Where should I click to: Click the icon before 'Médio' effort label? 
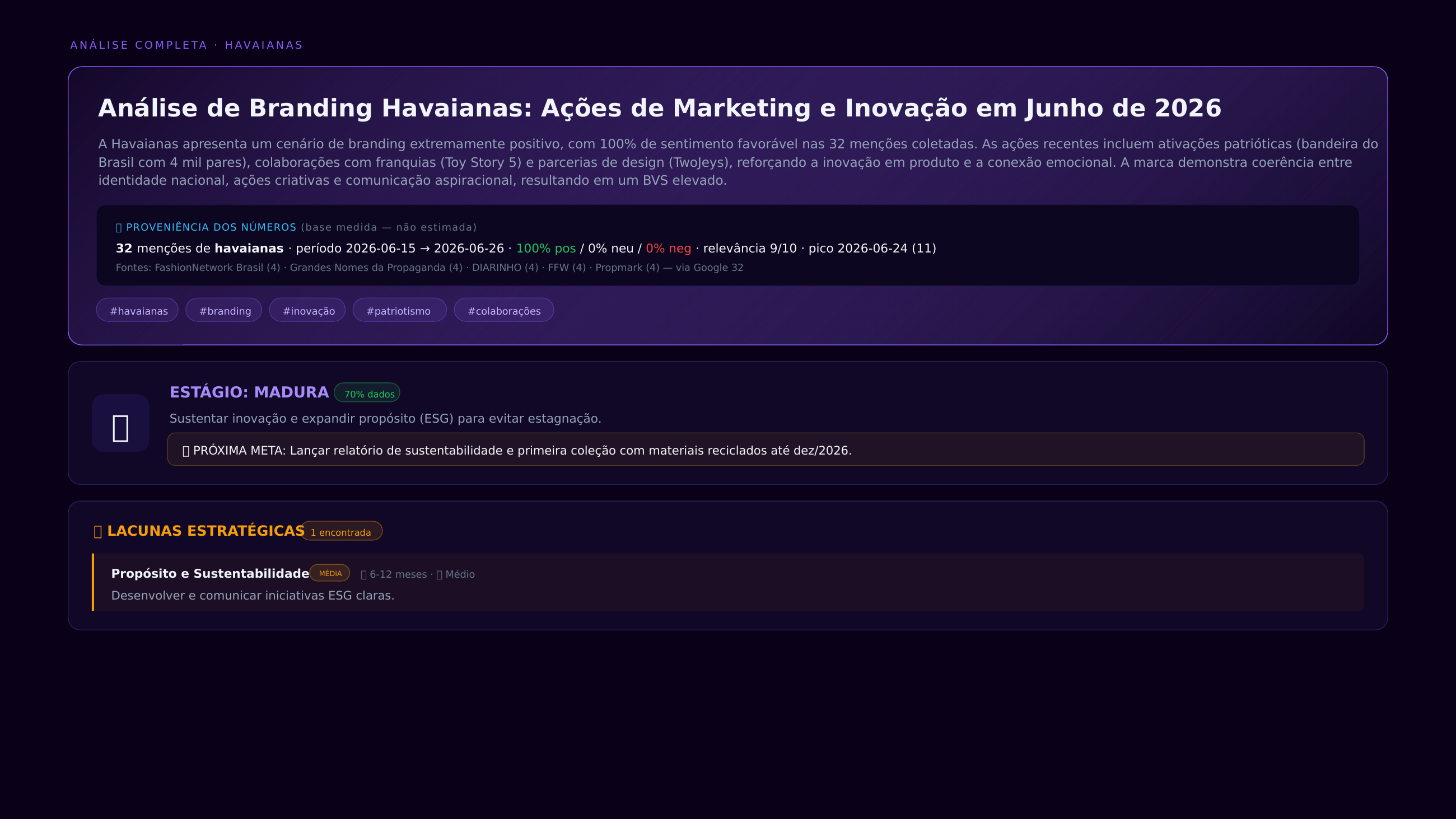(439, 575)
